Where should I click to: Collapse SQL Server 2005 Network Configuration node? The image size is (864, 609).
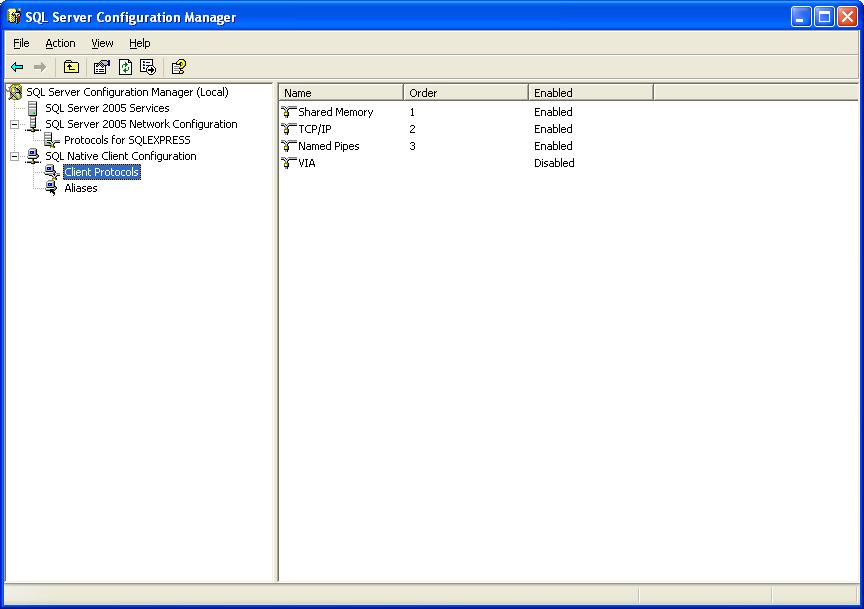click(15, 124)
